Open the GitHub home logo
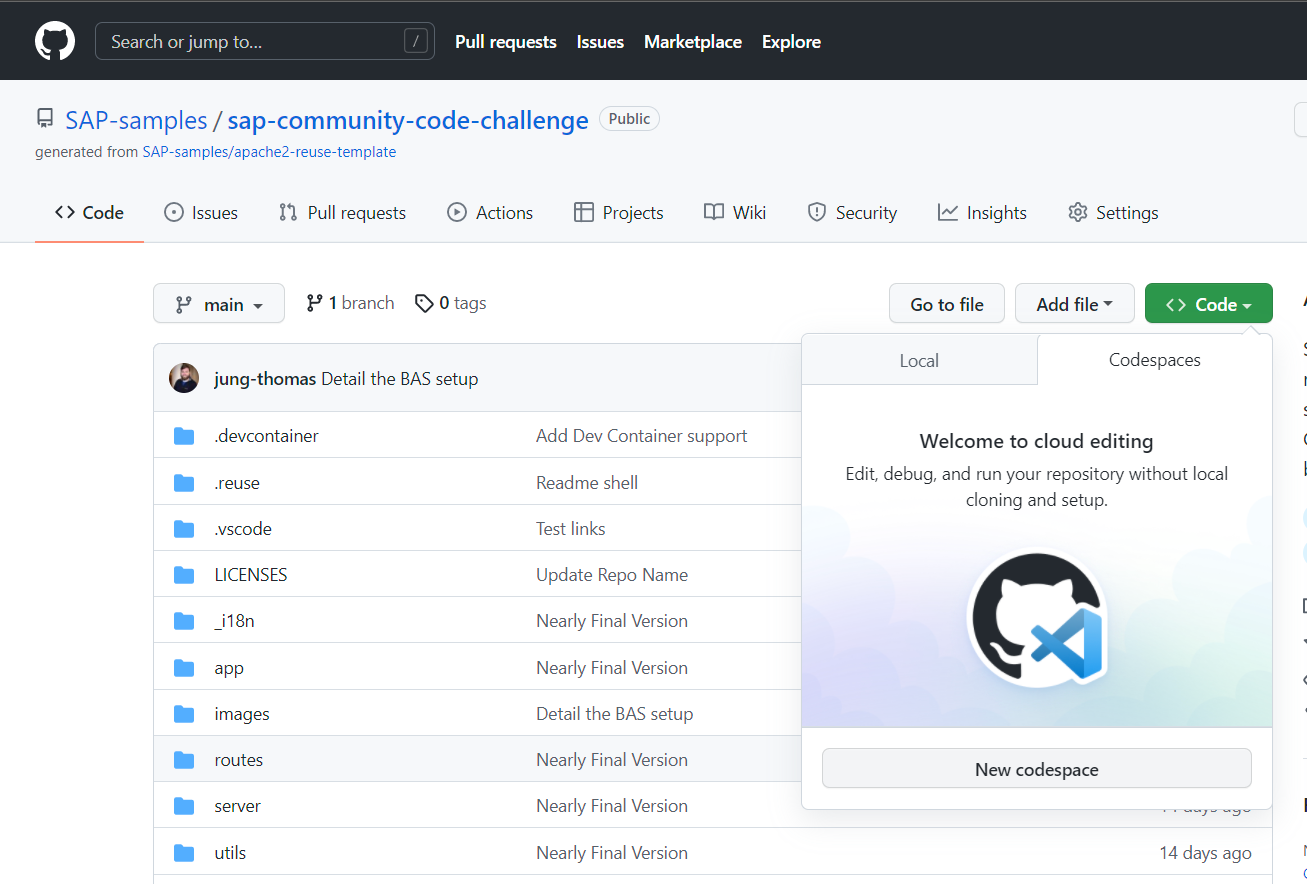The image size is (1307, 884). coord(55,42)
